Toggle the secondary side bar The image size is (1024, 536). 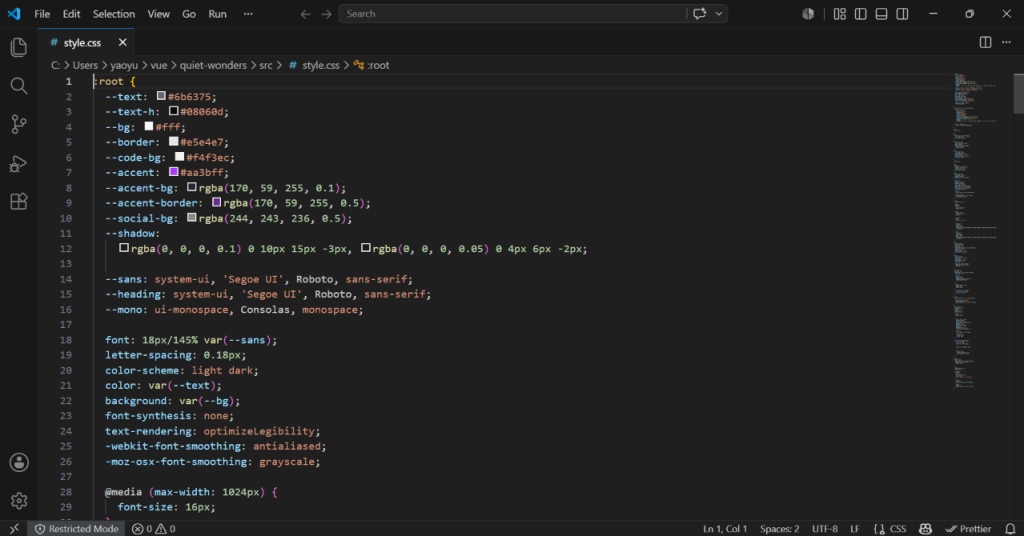903,14
